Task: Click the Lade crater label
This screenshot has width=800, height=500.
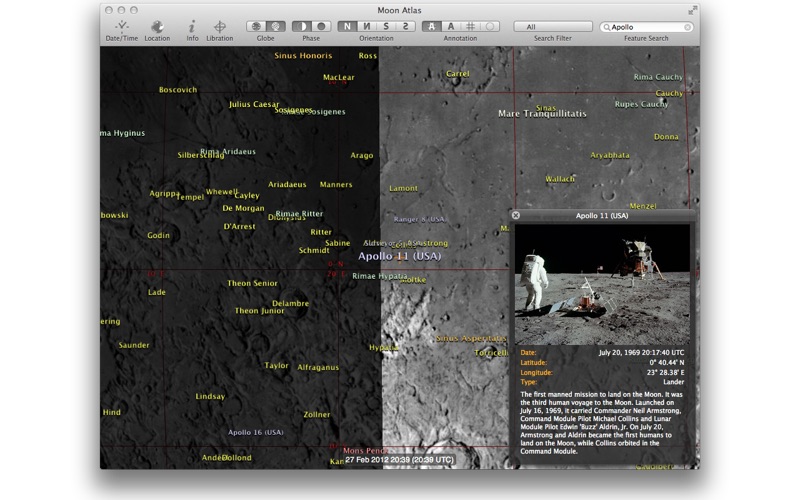Action: pyautogui.click(x=157, y=292)
